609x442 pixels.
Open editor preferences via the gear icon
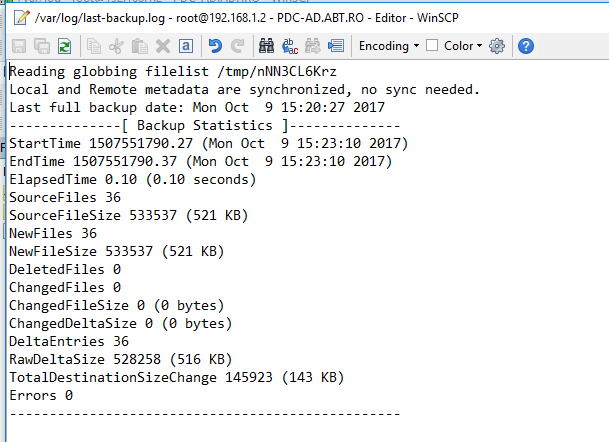(x=497, y=46)
